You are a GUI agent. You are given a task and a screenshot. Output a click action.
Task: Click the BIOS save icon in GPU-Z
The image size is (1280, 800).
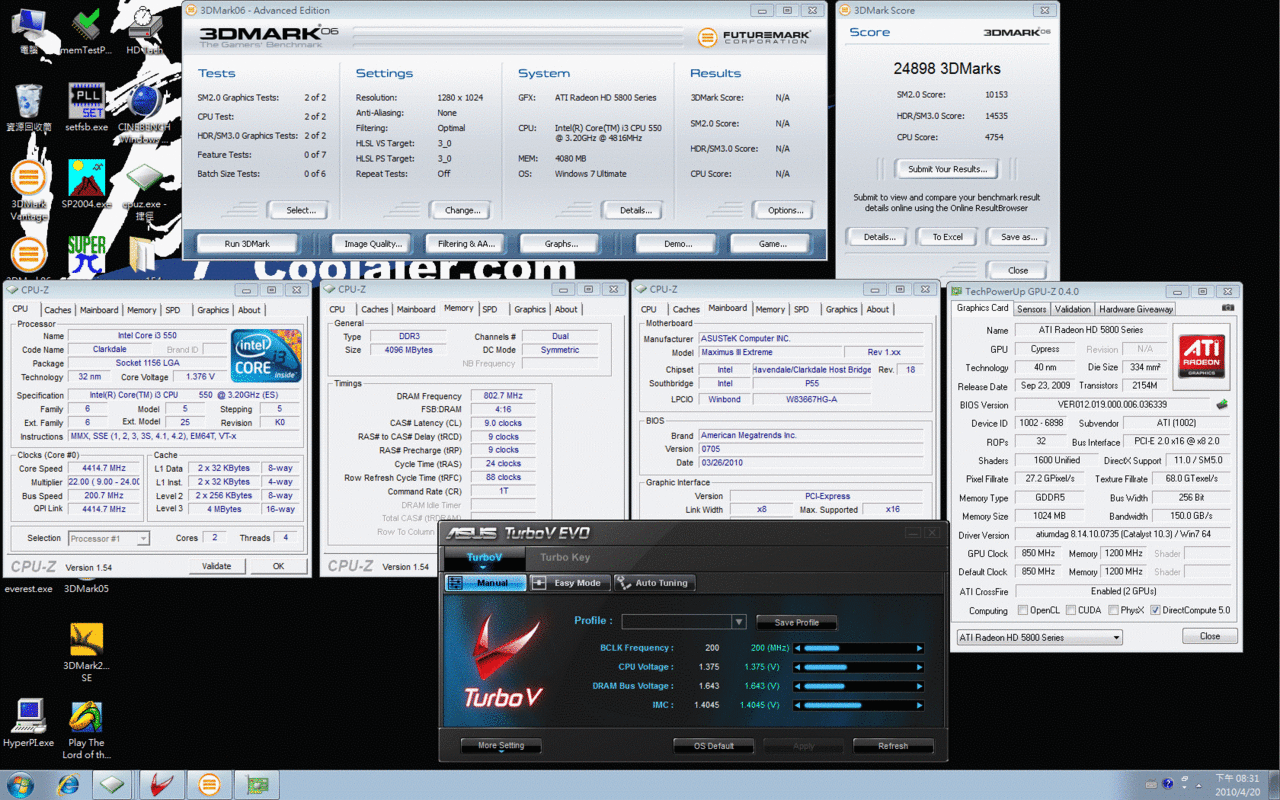point(1221,405)
